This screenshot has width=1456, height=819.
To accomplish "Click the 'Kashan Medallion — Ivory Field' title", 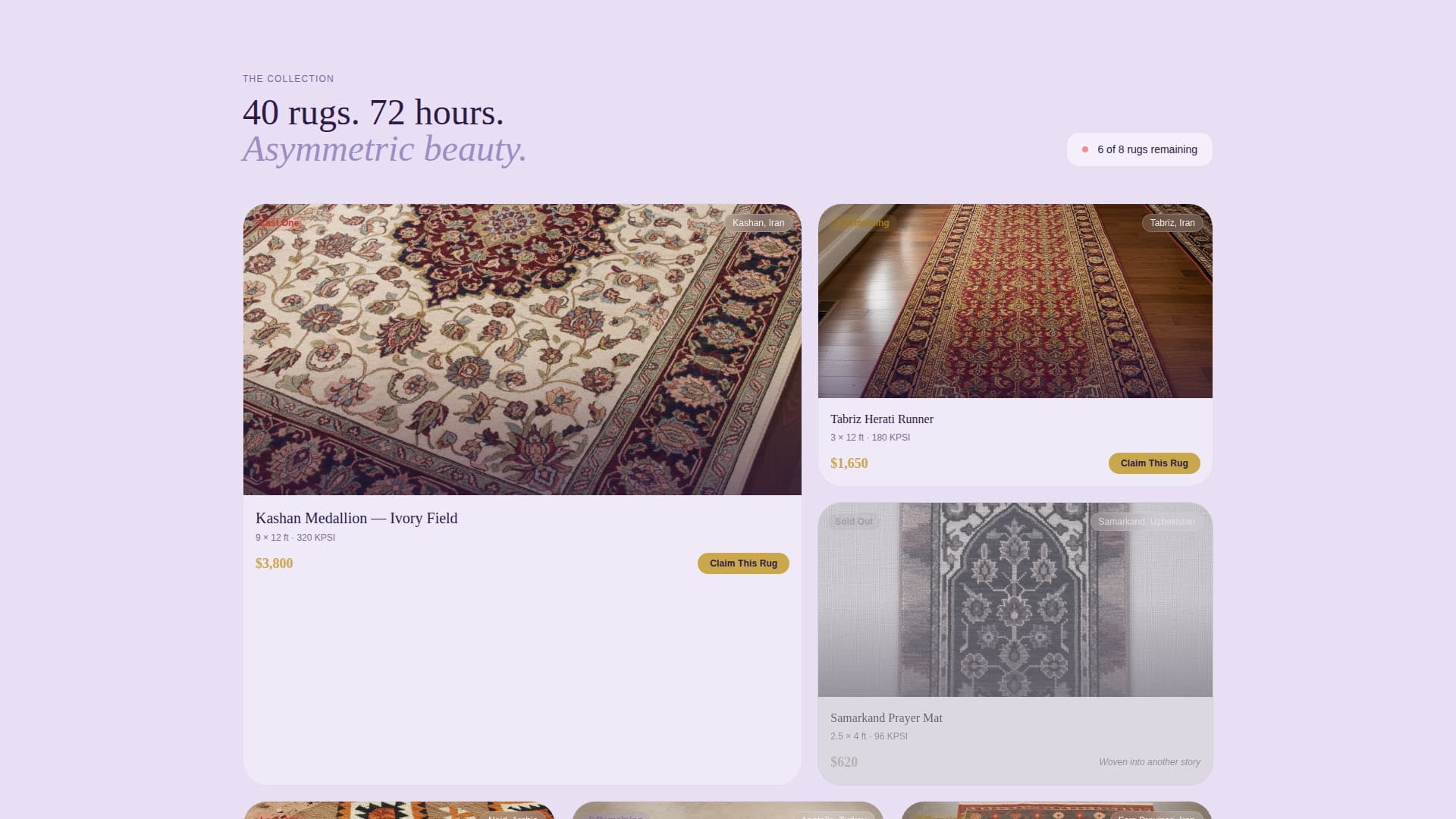I will (x=356, y=518).
